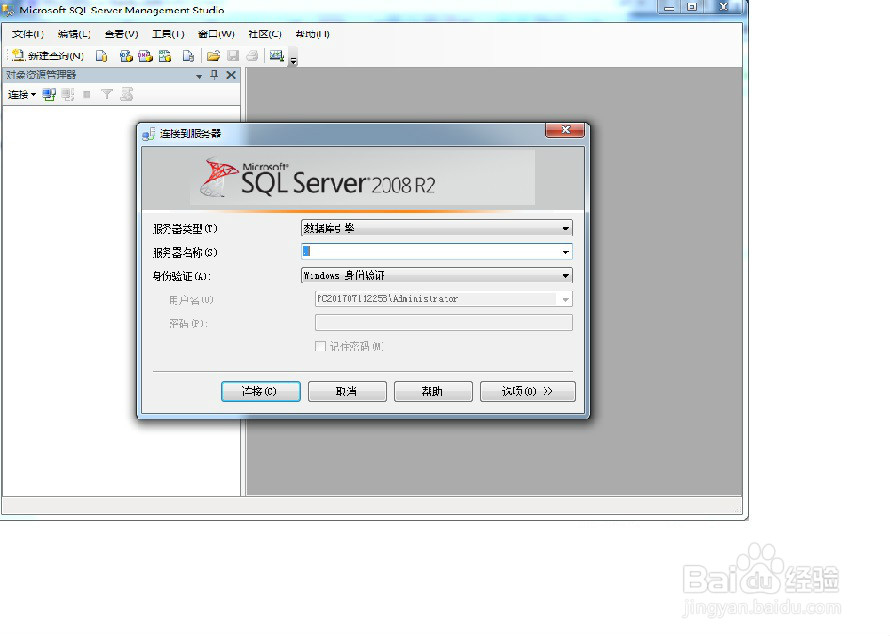Toggle auto-hide pin on Object Explorer
The image size is (890, 638).
tap(214, 75)
